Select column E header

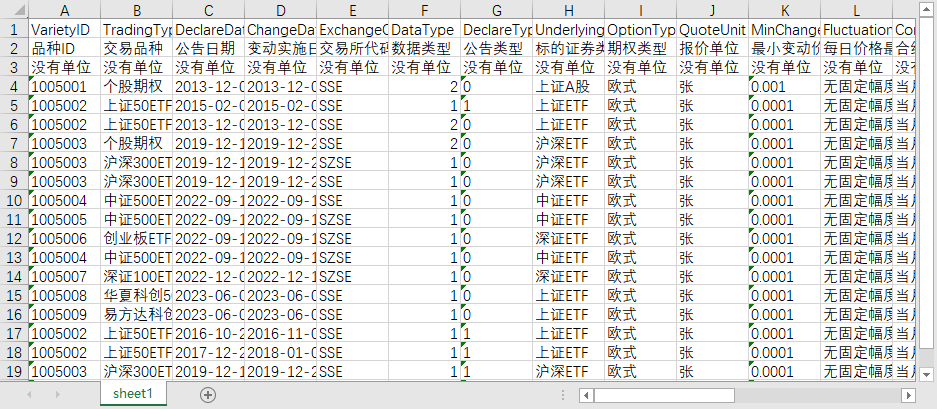[353, 10]
